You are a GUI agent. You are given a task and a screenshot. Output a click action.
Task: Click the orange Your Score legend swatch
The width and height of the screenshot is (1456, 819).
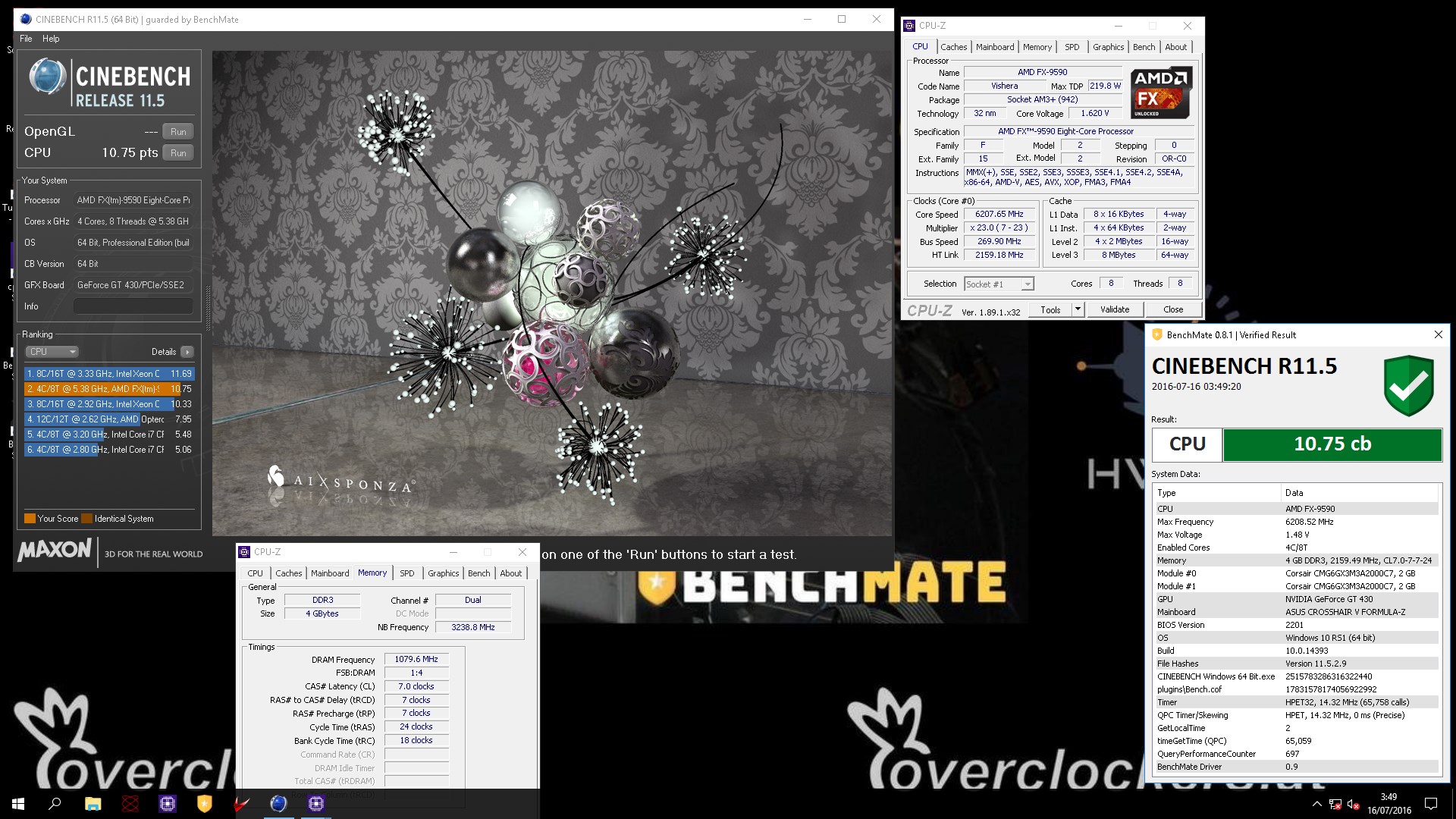click(30, 519)
